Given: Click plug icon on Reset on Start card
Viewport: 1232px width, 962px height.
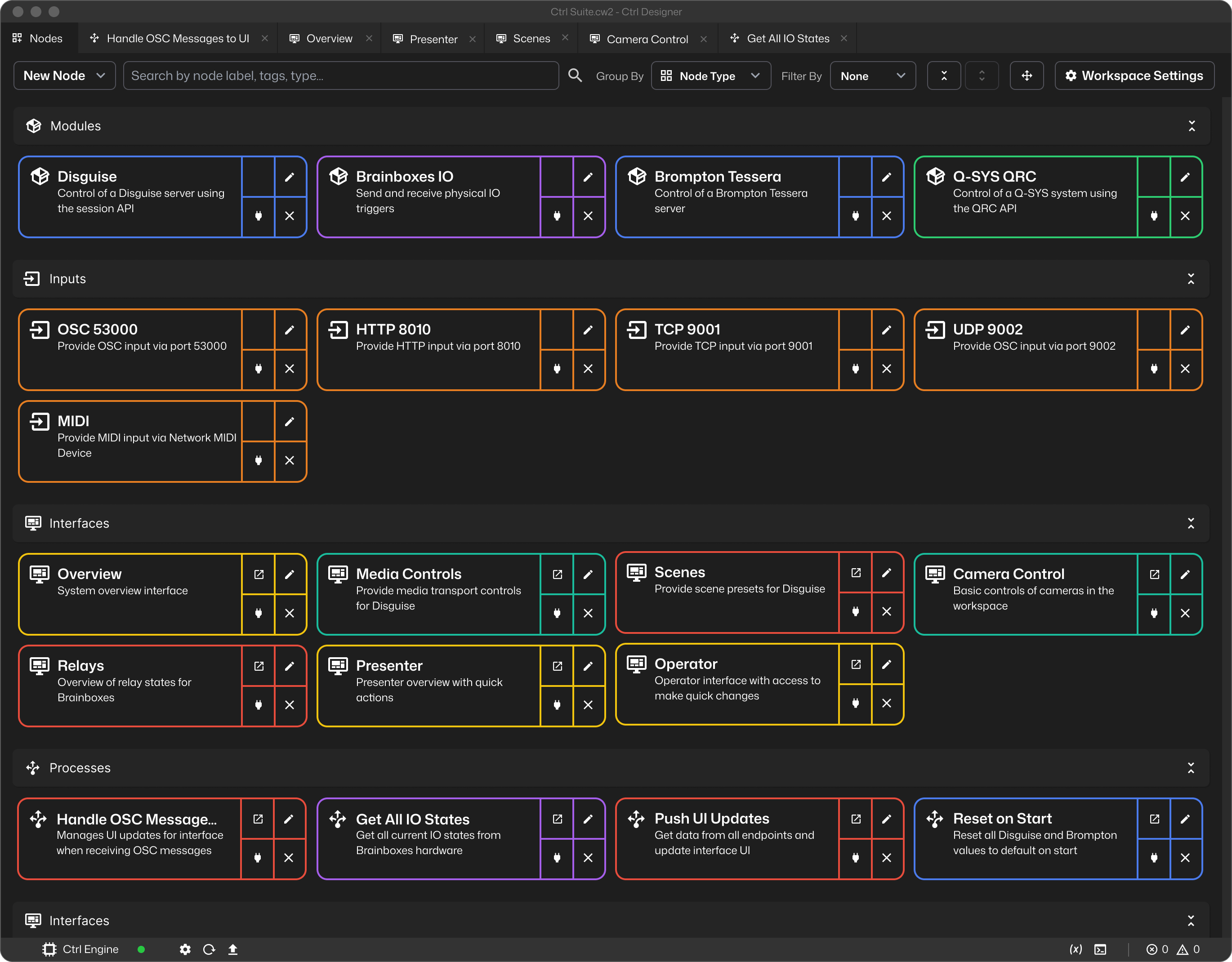Looking at the screenshot, I should pos(1154,858).
